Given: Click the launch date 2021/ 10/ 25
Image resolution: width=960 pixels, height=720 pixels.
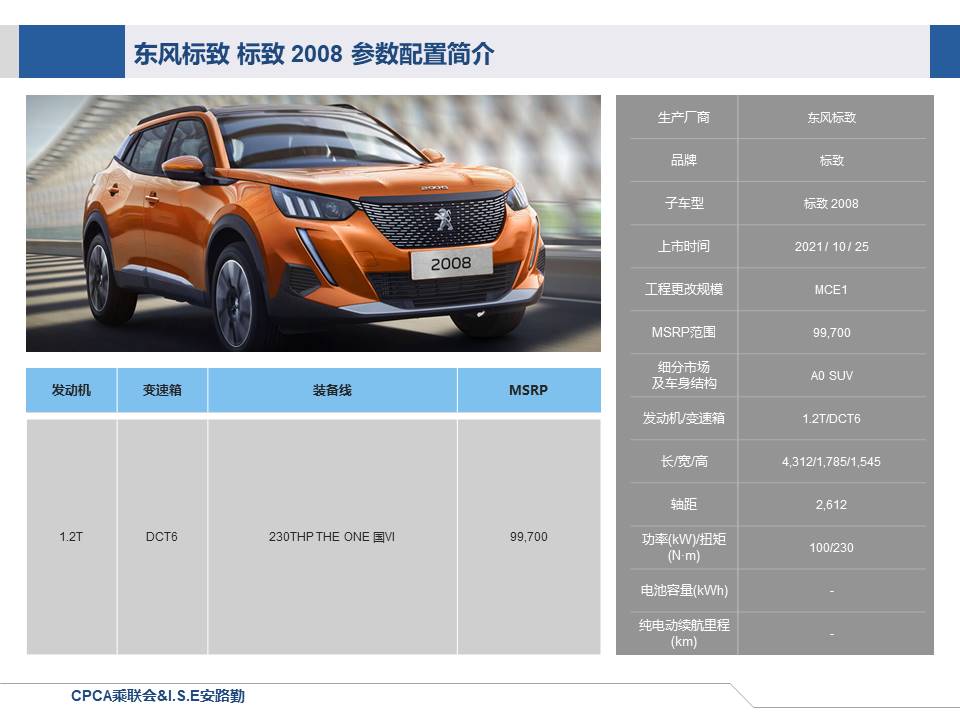Looking at the screenshot, I should (x=831, y=247).
